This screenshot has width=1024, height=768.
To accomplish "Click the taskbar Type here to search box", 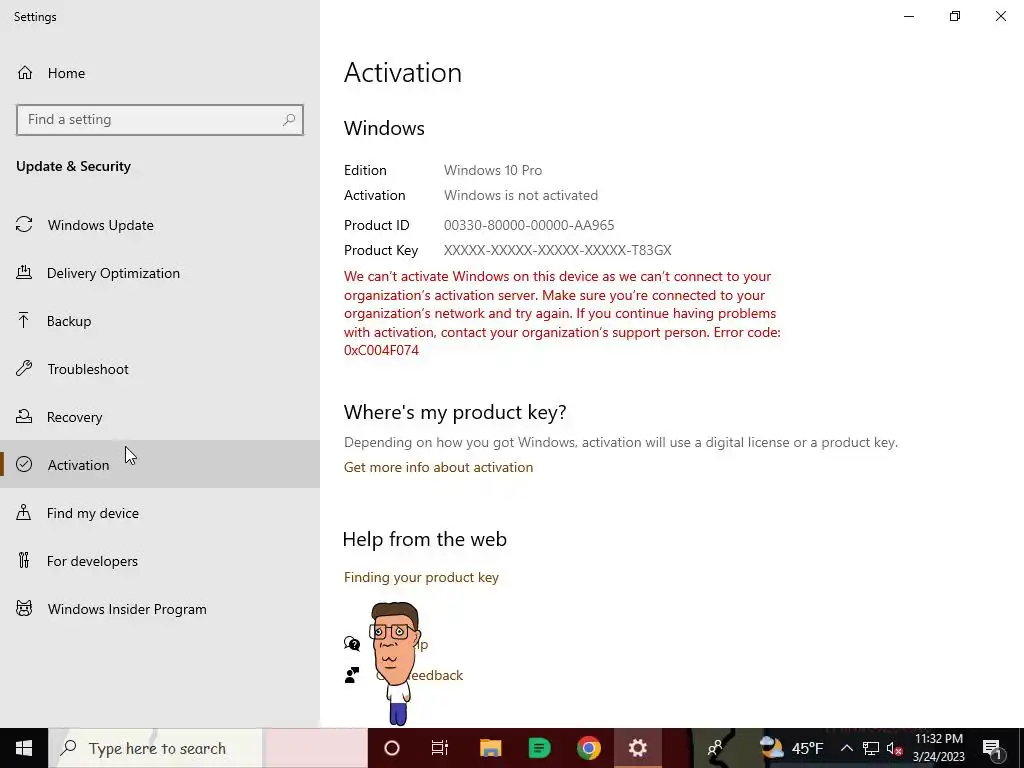I will [155, 748].
